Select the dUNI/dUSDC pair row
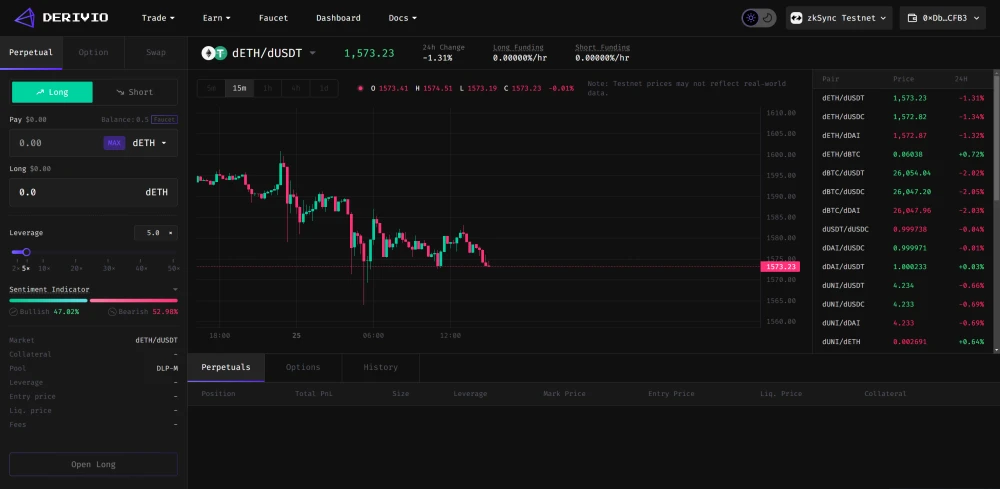The height and width of the screenshot is (489, 1000). (902, 304)
